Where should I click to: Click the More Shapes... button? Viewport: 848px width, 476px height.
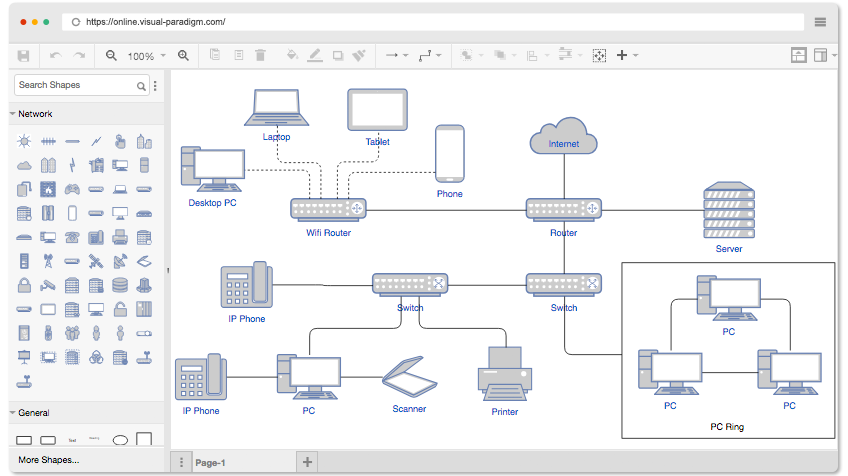tap(49, 460)
